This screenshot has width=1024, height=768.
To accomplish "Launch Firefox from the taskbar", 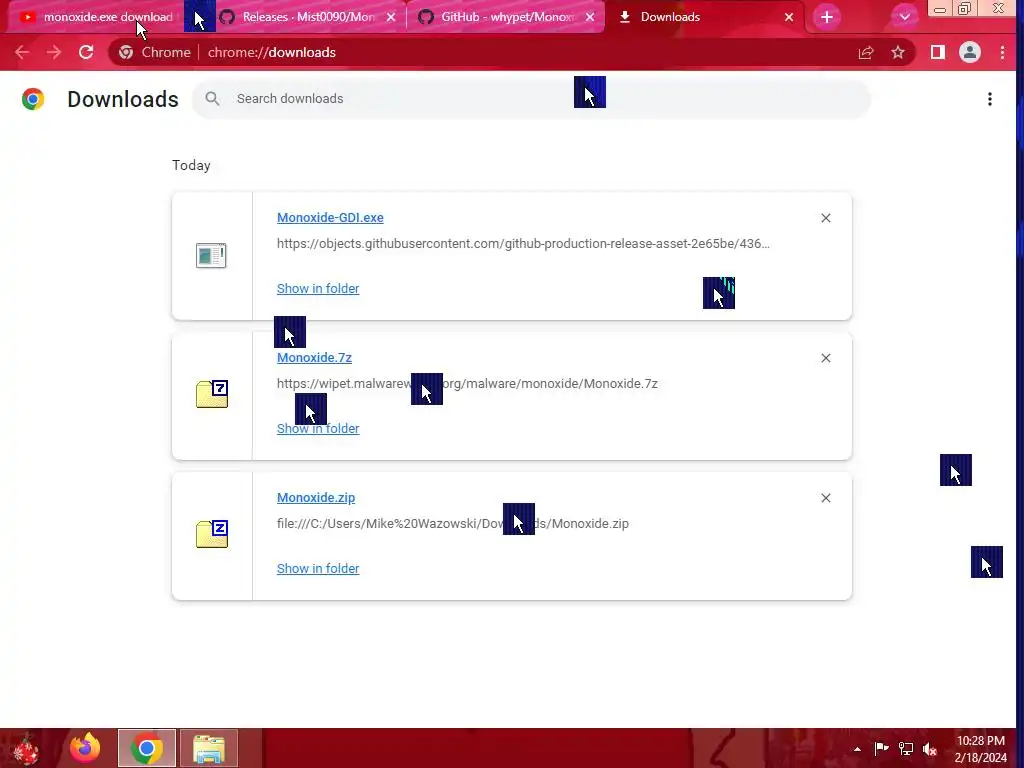I will coord(86,748).
